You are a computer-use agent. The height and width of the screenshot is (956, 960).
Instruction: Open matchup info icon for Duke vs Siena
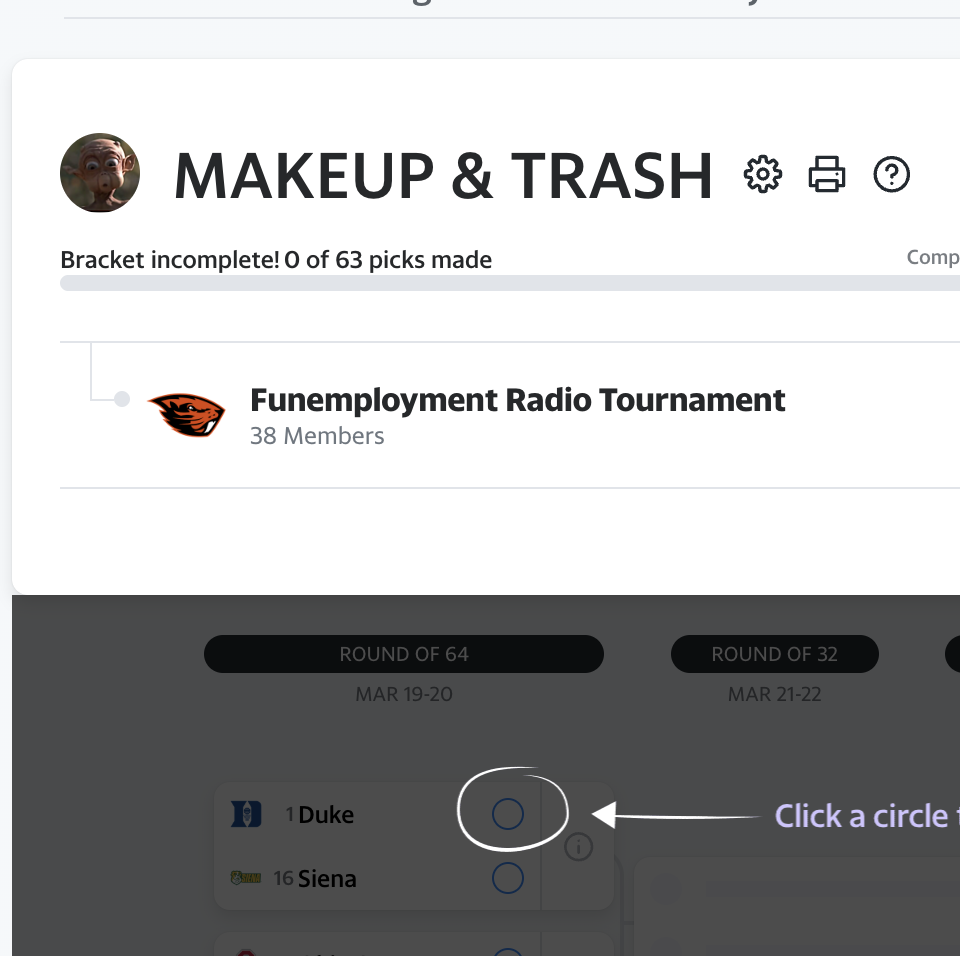pos(578,848)
